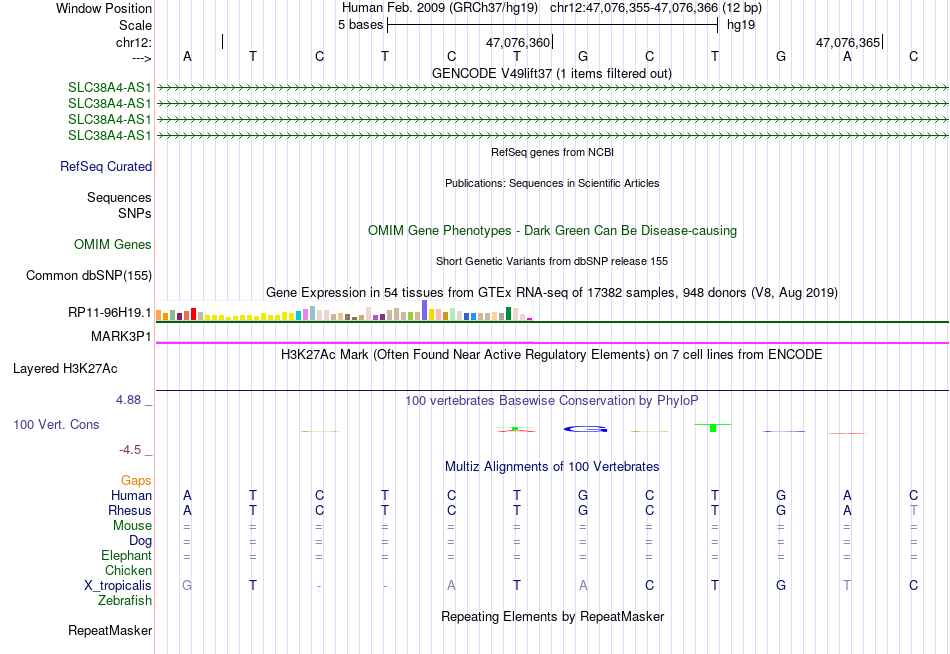Viewport: 950px width, 654px height.
Task: Select the X_tropicalis species label
Action: (x=118, y=586)
